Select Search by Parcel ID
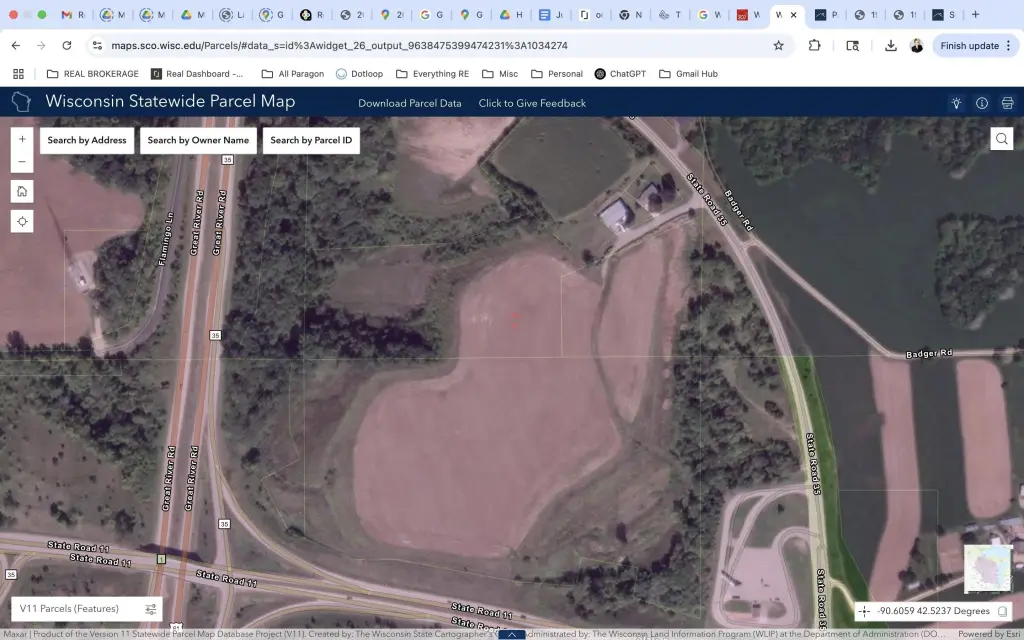Viewport: 1024px width, 640px height. tap(311, 140)
